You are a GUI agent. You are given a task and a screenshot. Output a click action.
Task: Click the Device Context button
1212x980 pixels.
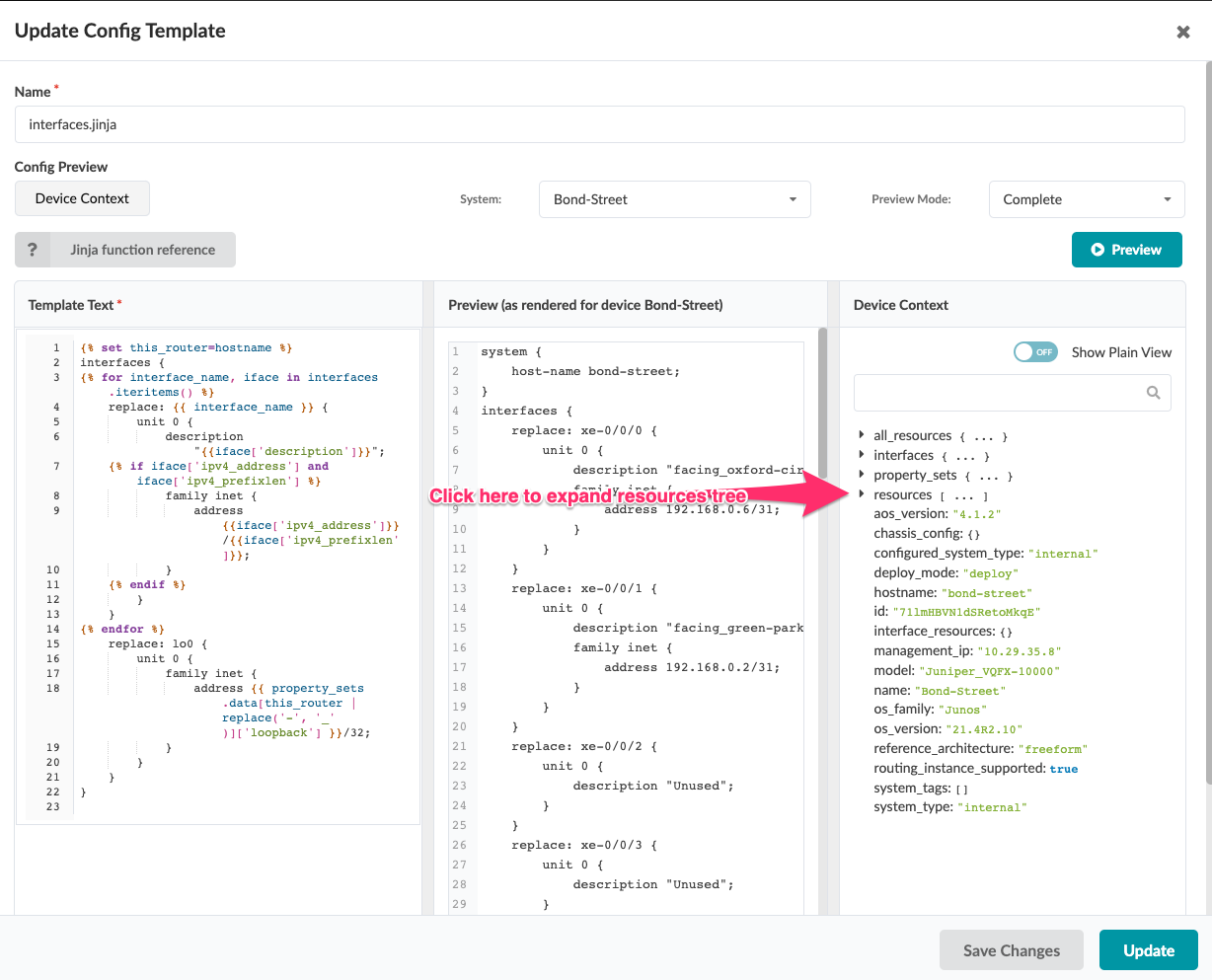(82, 198)
